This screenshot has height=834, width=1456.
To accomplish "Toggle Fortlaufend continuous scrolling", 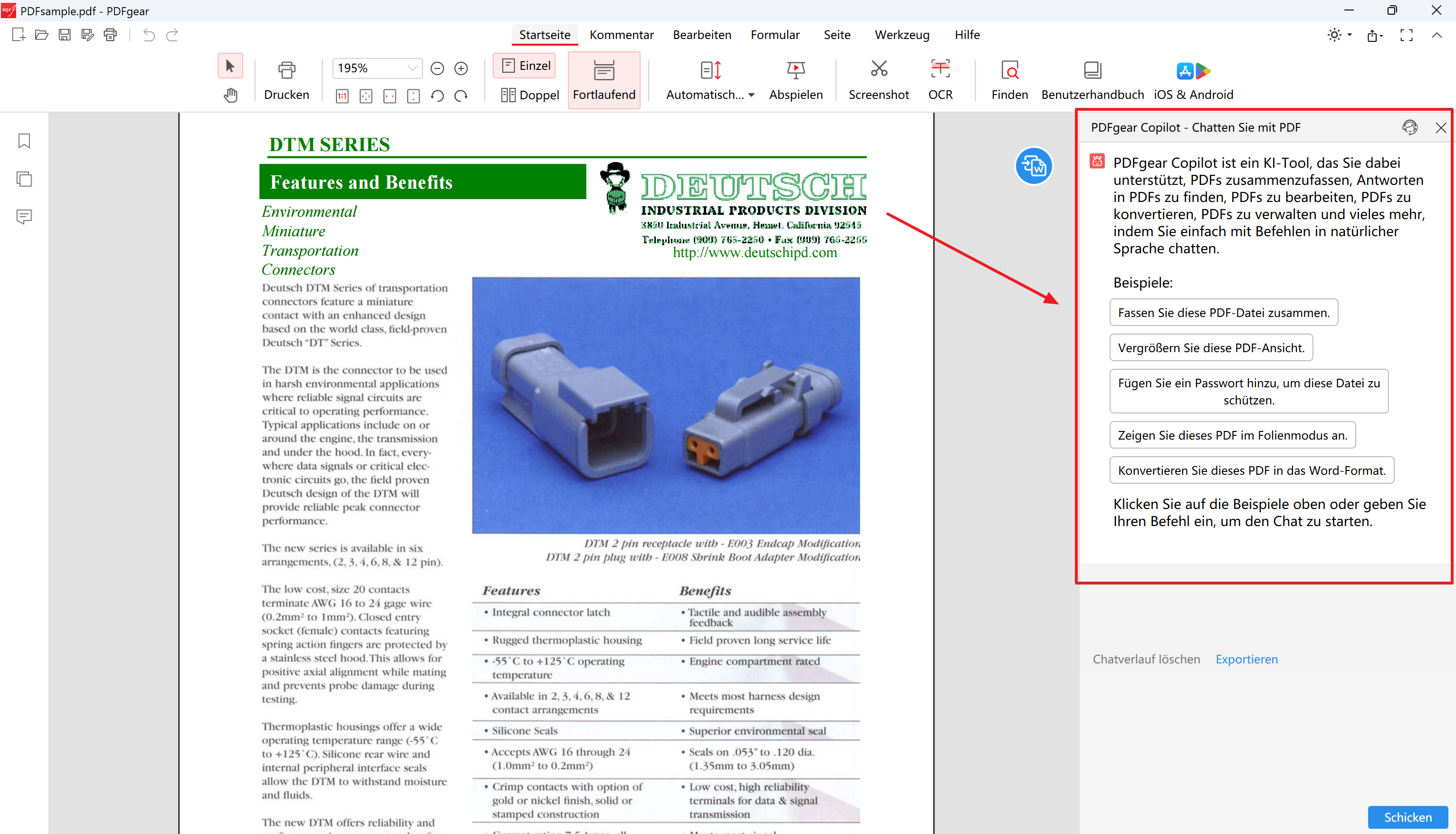I will 603,80.
